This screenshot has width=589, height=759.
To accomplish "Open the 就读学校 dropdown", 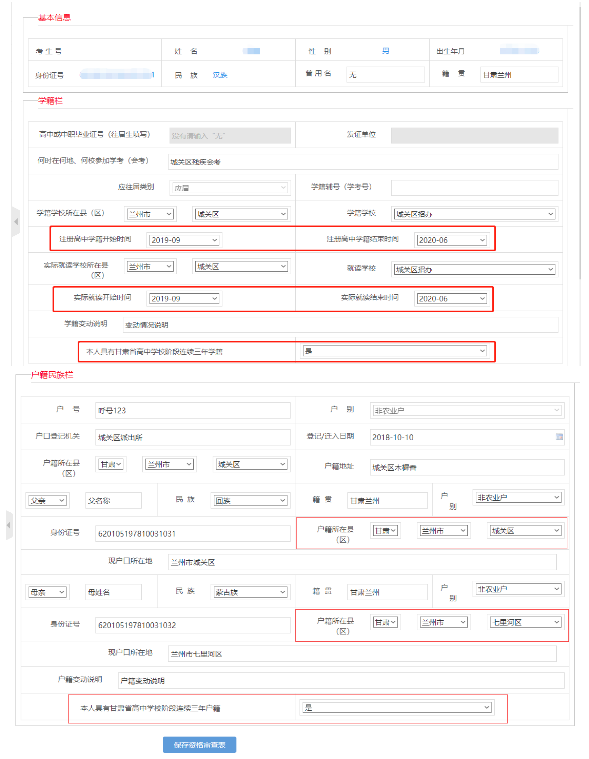I will [474, 269].
